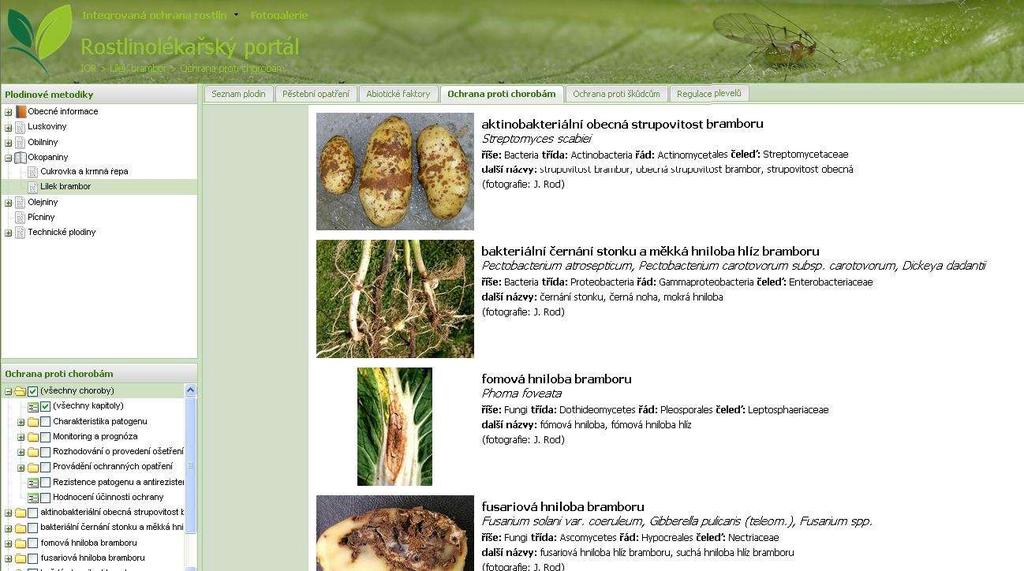Select Pícniny in the crop tree
The width and height of the screenshot is (1024, 571).
pyautogui.click(x=41, y=218)
